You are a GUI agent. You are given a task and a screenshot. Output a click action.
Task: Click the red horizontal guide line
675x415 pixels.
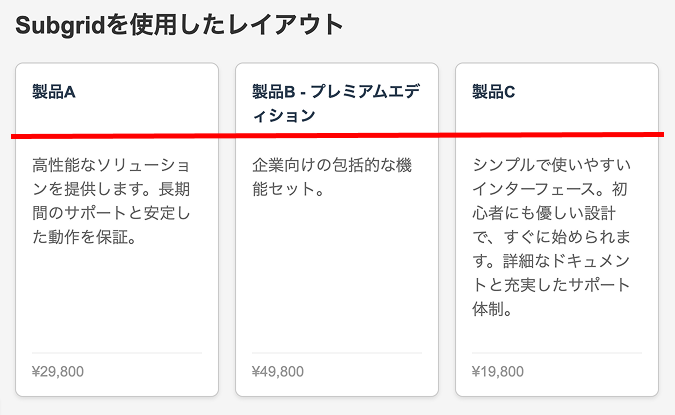coord(338,136)
